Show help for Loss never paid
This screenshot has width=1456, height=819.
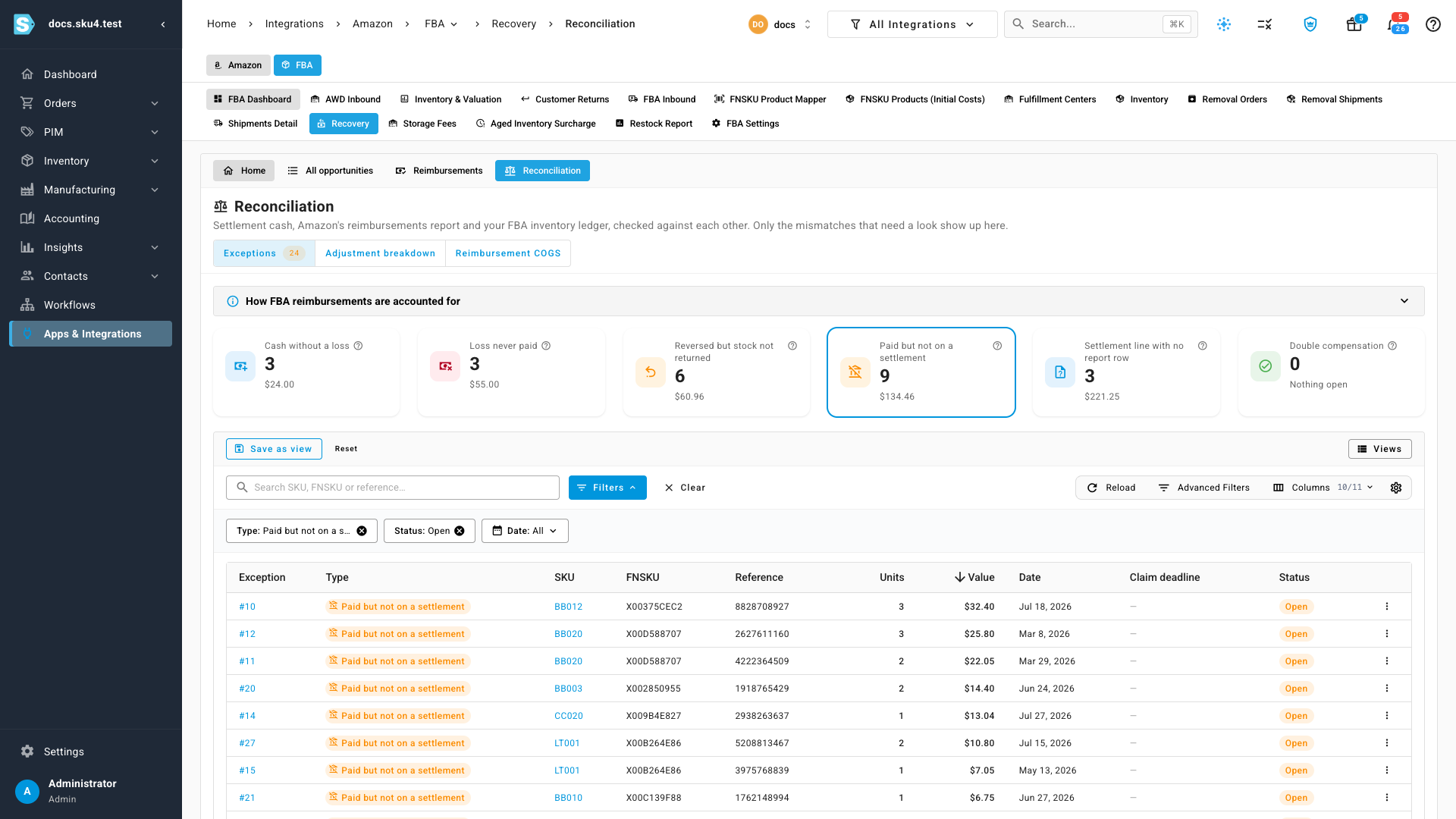[546, 346]
